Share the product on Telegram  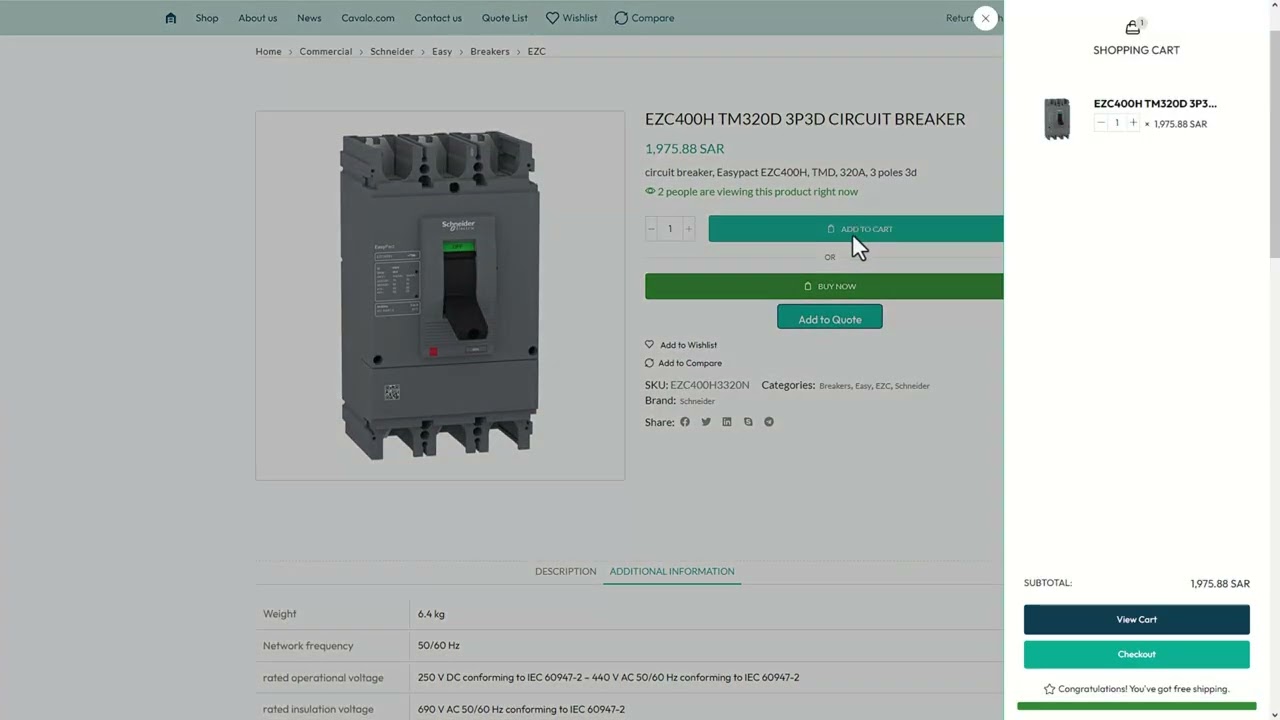click(769, 422)
